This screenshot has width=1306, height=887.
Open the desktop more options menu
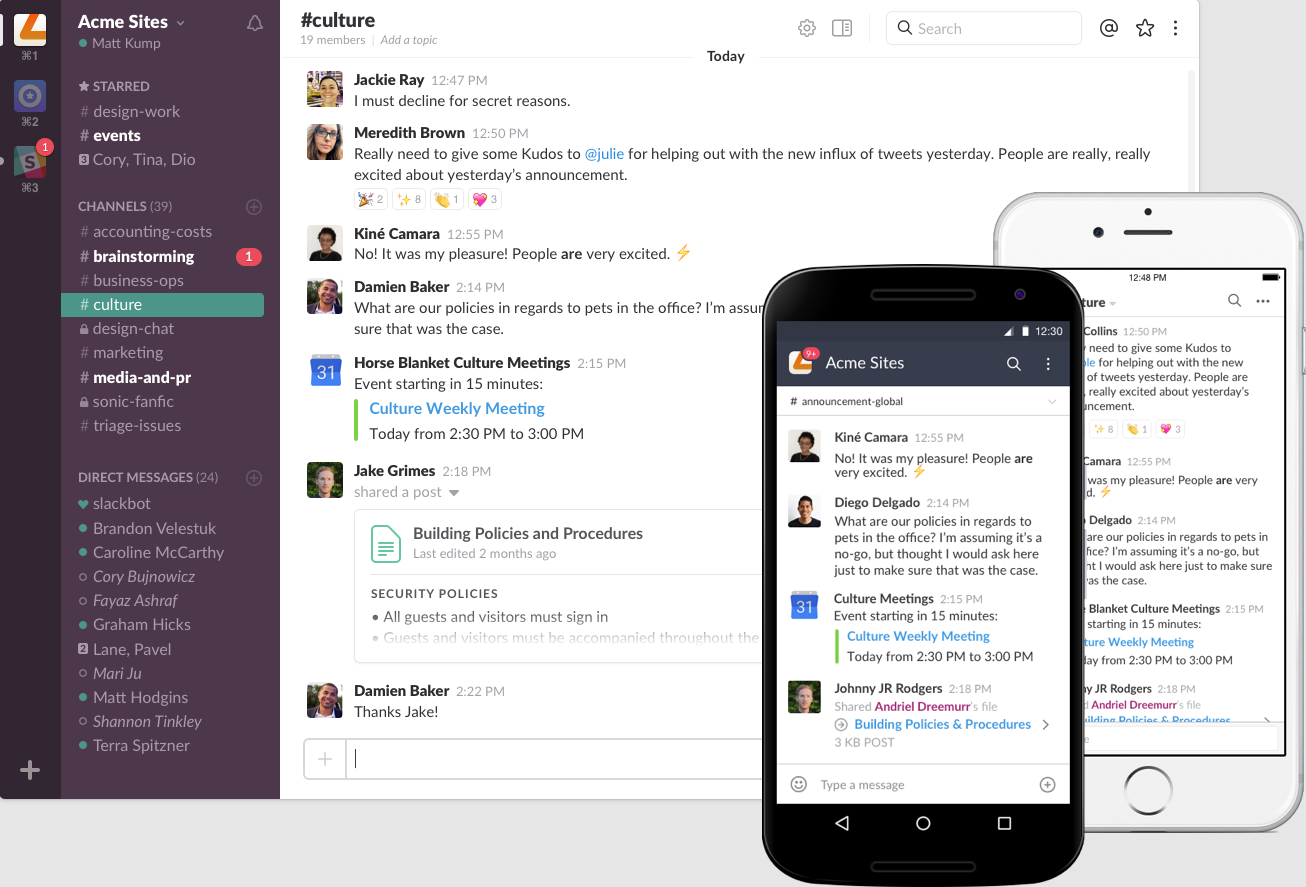[x=1176, y=28]
